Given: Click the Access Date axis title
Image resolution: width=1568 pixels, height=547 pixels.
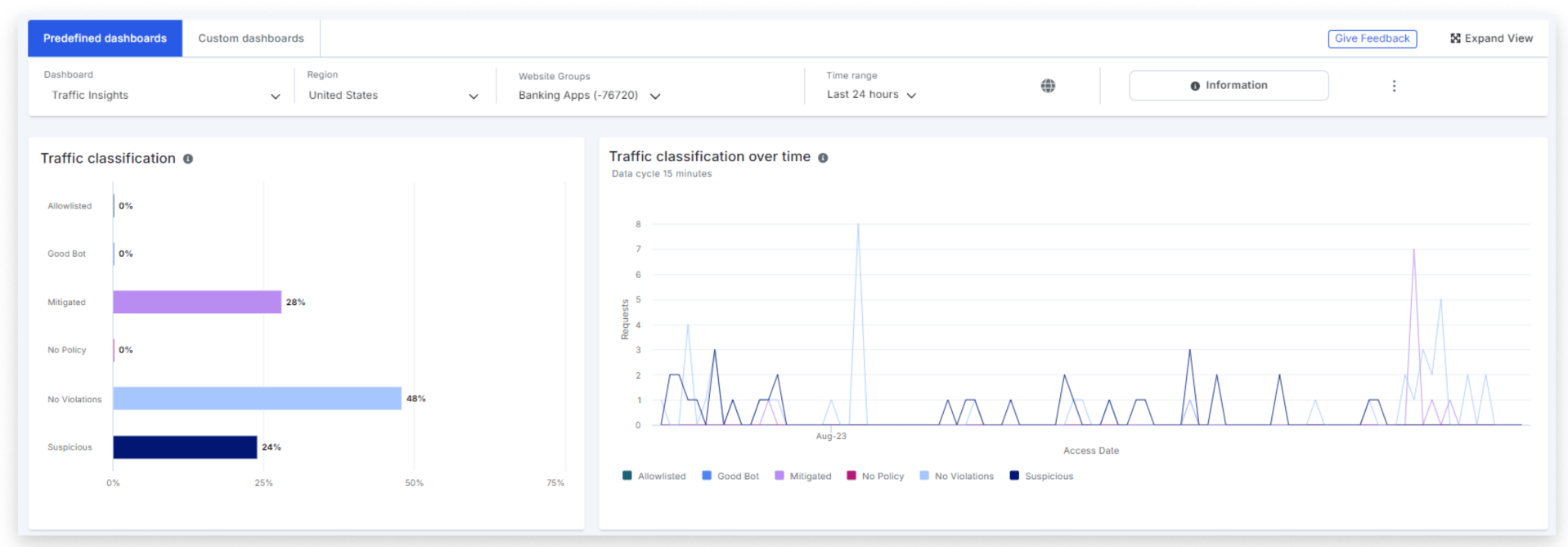Looking at the screenshot, I should click(1091, 451).
